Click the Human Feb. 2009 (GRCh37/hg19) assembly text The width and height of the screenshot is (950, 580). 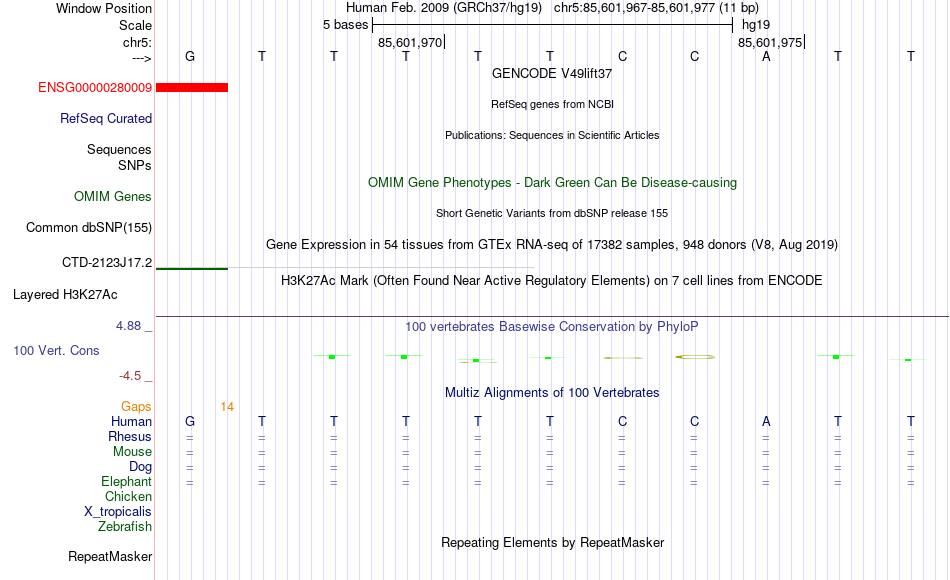444,8
